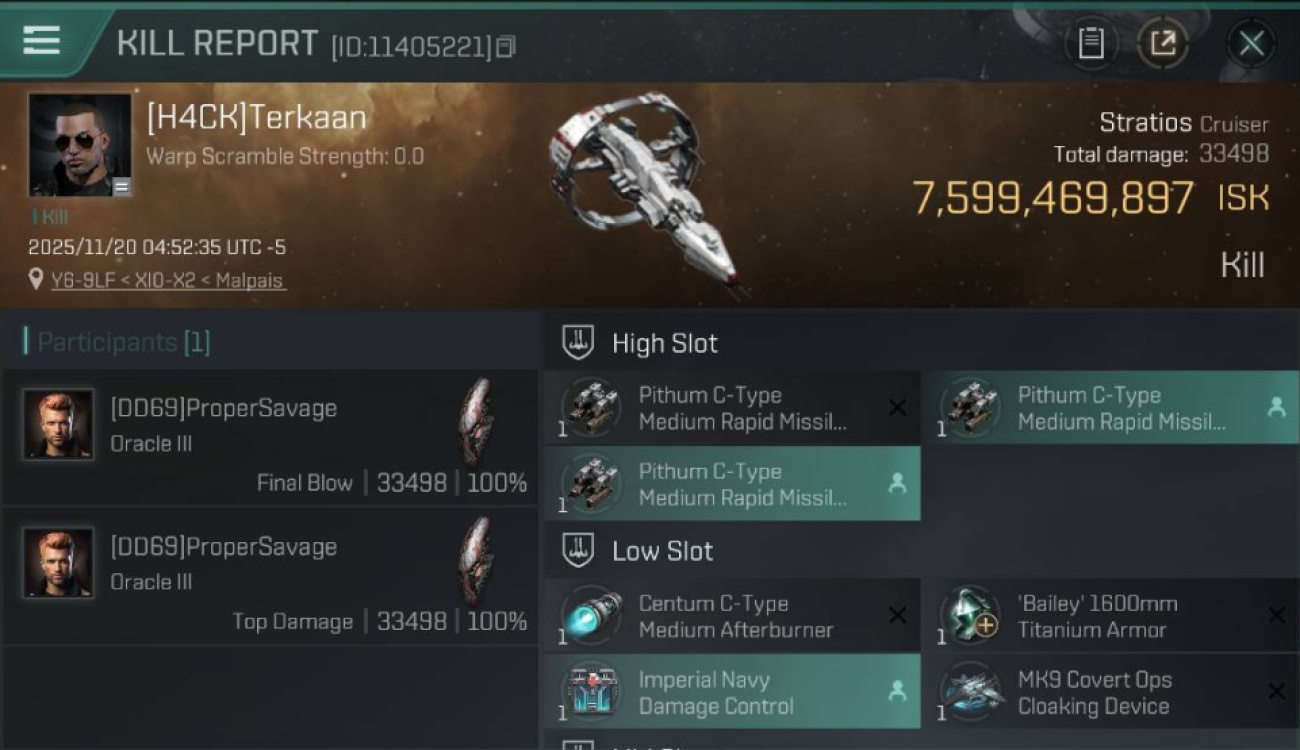Open the Y6-9LF location link

coord(168,281)
